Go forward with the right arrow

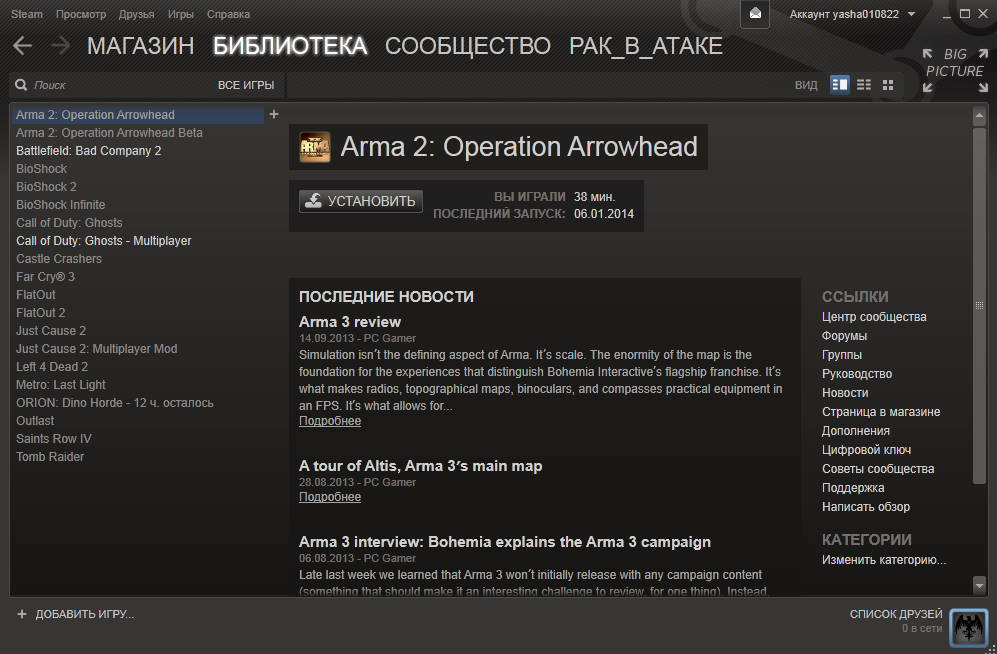60,46
